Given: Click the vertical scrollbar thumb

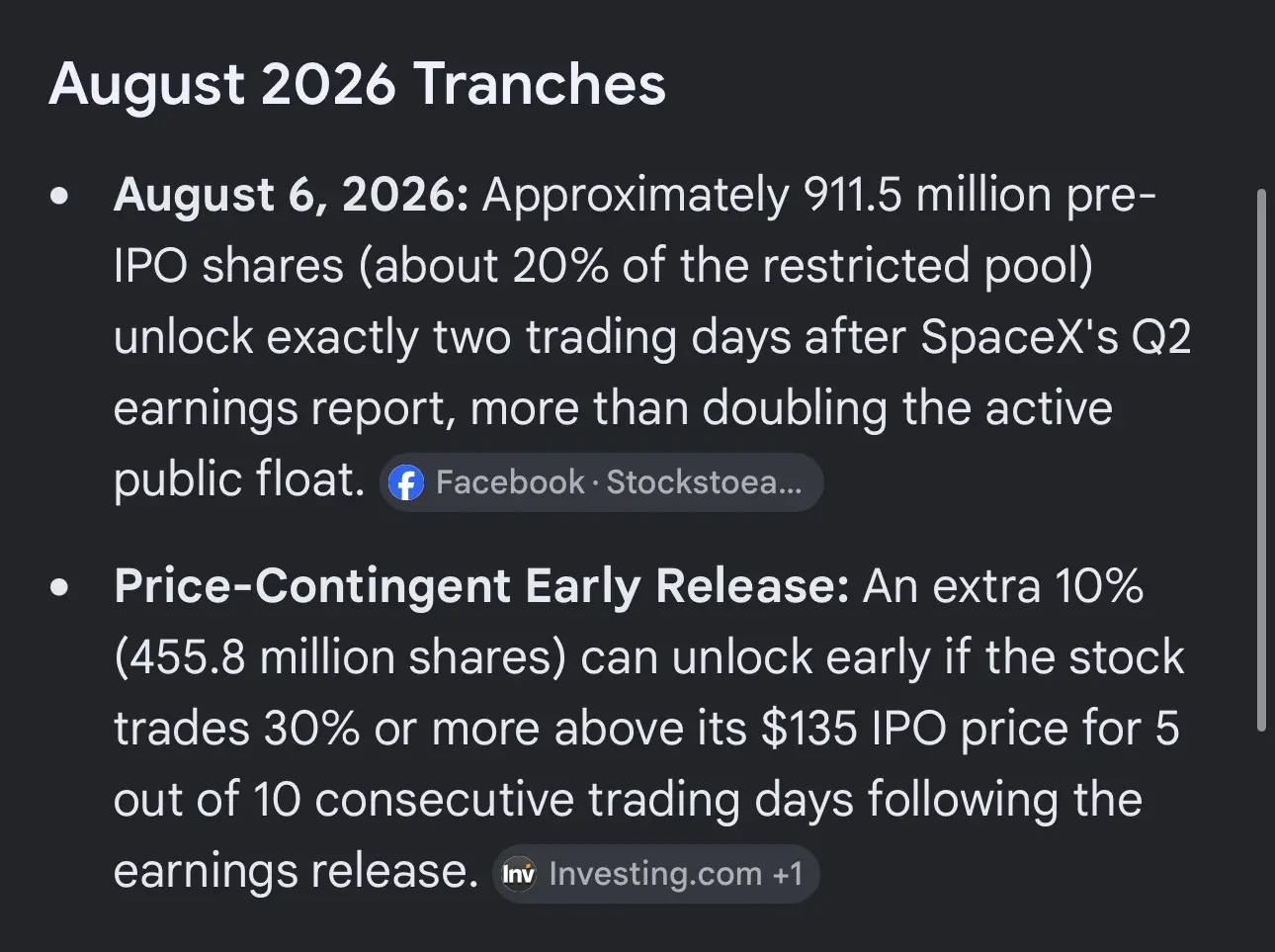Looking at the screenshot, I should point(1260,460).
